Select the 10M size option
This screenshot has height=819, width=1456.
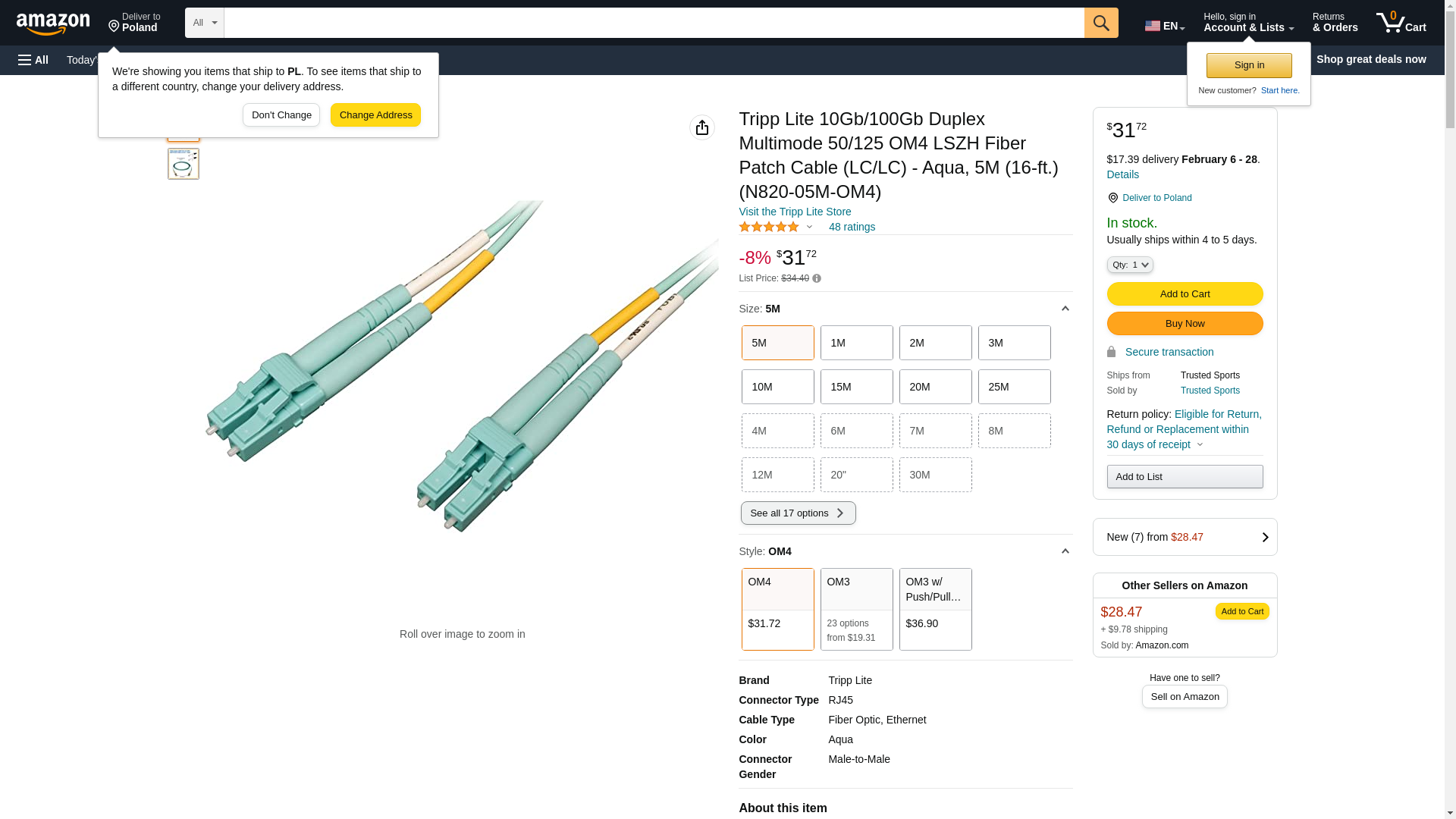click(777, 387)
